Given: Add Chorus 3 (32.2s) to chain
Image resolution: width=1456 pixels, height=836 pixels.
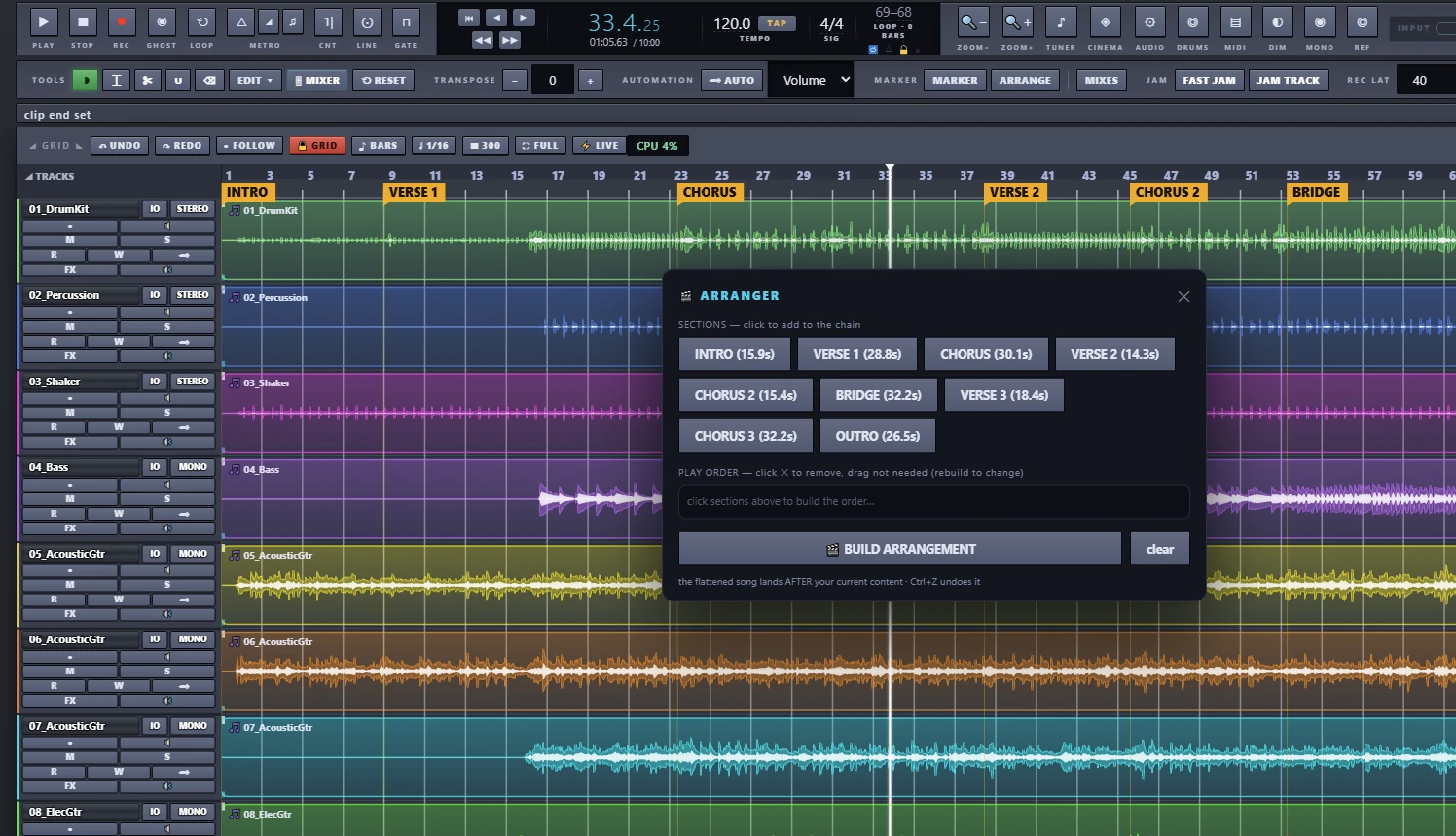Looking at the screenshot, I should 746,436.
